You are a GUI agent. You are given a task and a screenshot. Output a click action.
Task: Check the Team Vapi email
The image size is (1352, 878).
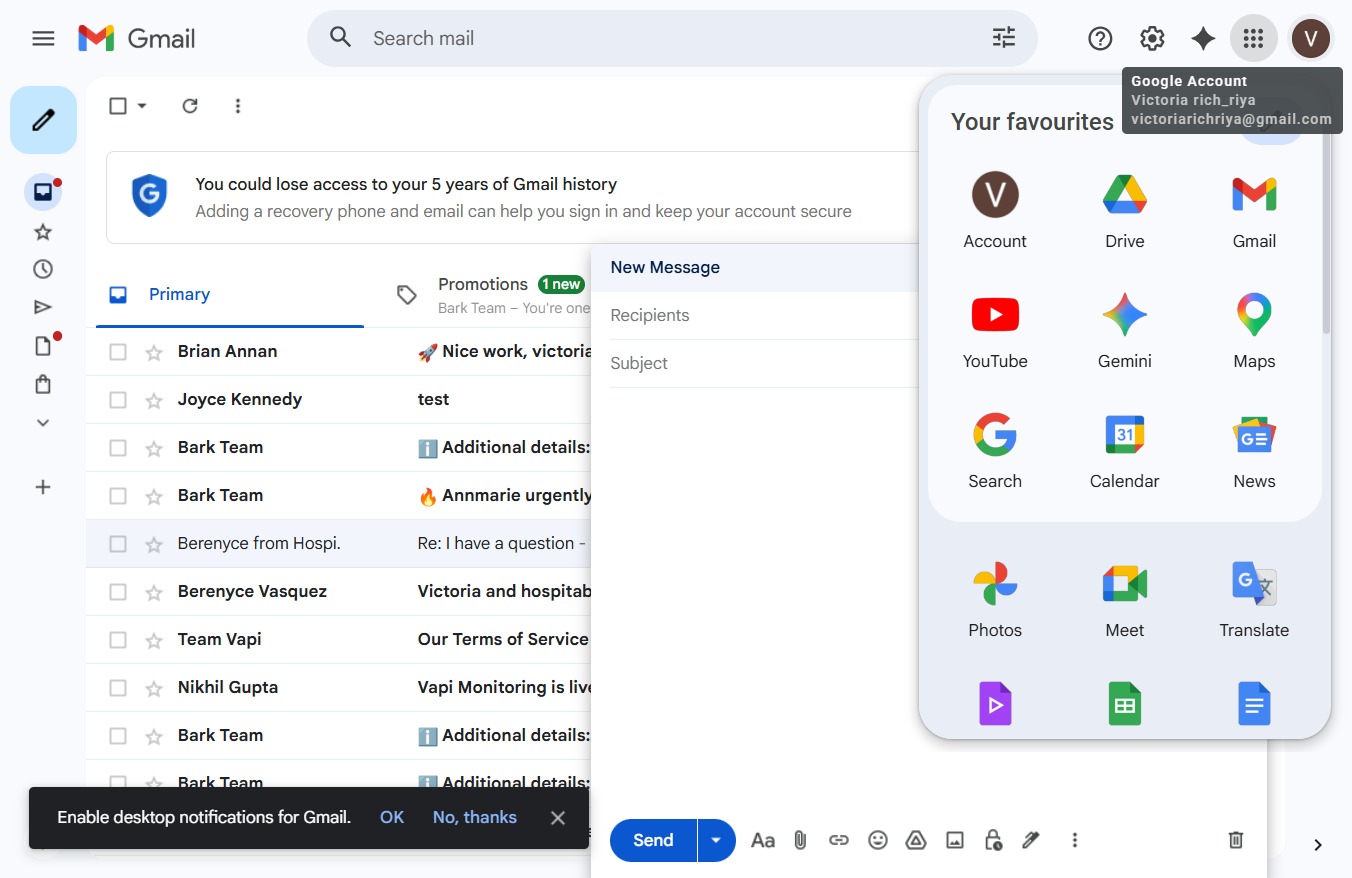[118, 640]
